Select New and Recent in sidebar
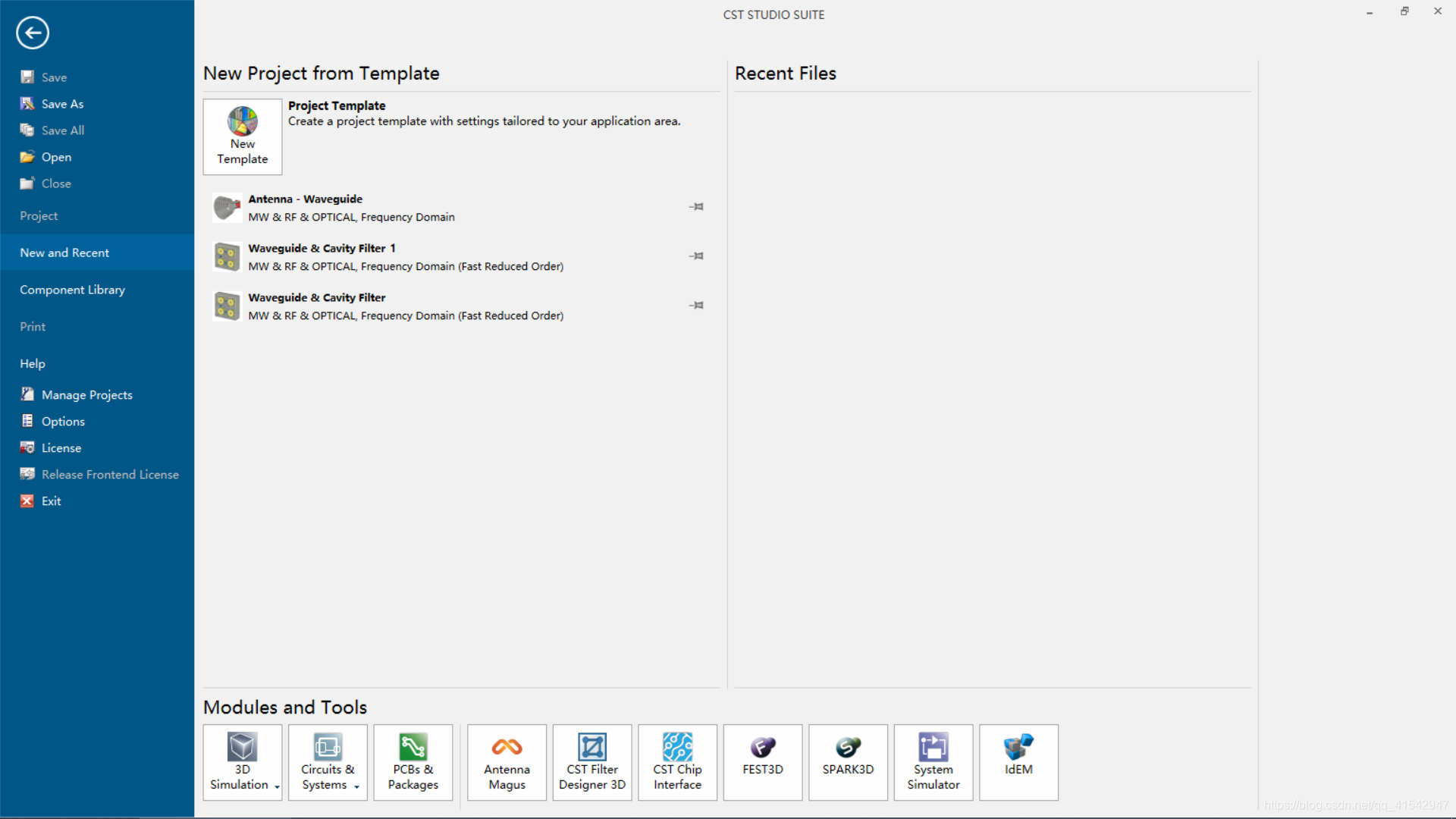 tap(97, 253)
